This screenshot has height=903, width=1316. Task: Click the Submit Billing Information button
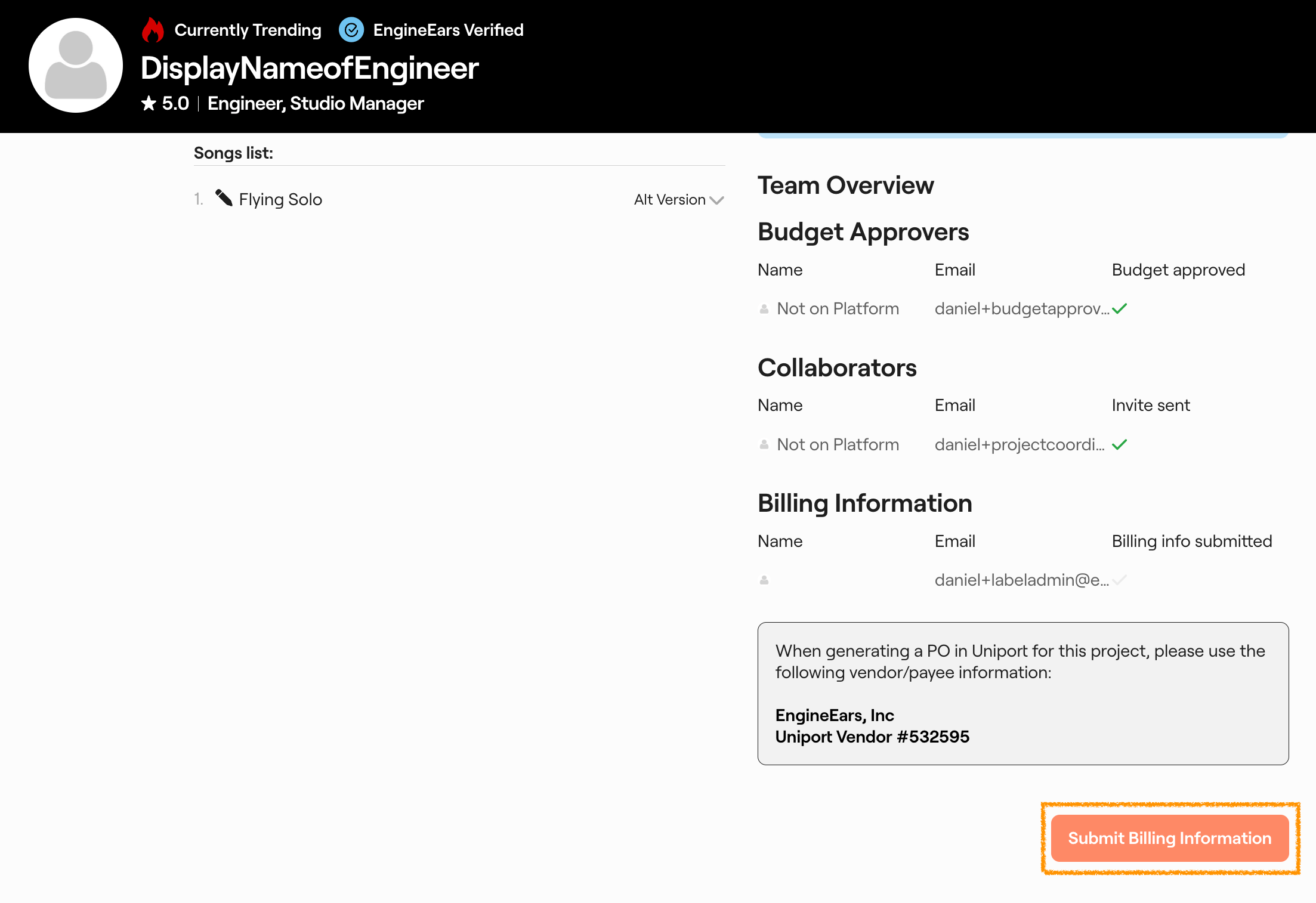[1169, 838]
